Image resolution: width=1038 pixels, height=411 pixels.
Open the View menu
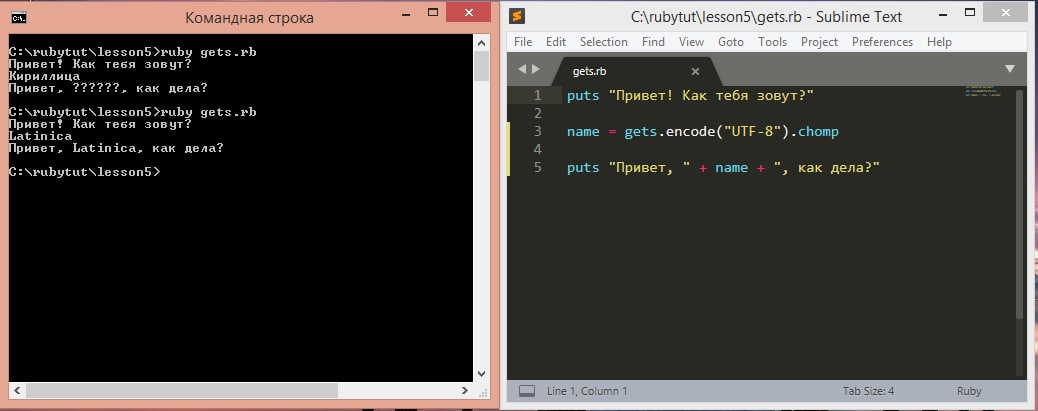691,42
